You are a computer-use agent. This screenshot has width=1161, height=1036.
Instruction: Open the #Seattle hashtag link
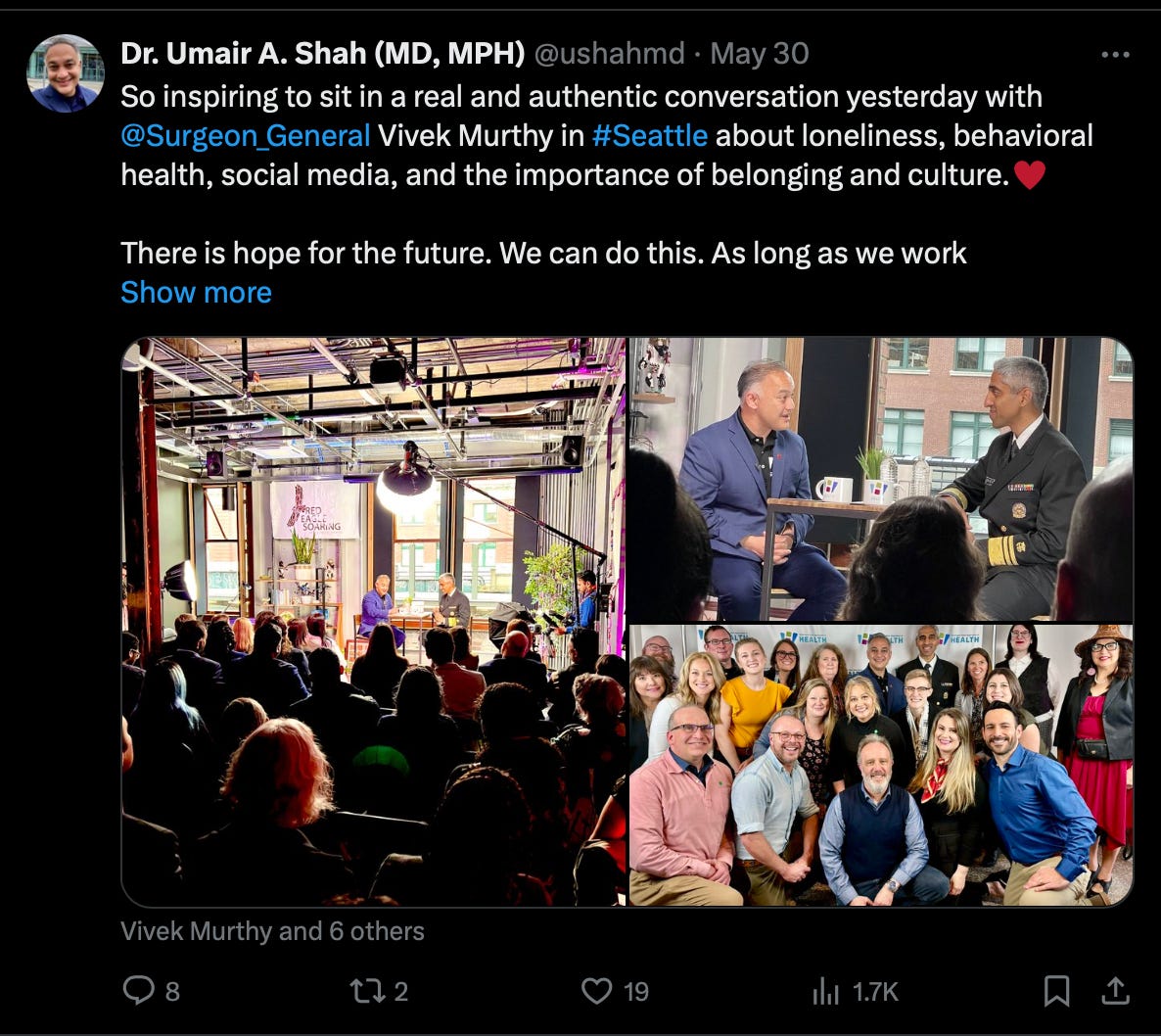(650, 136)
